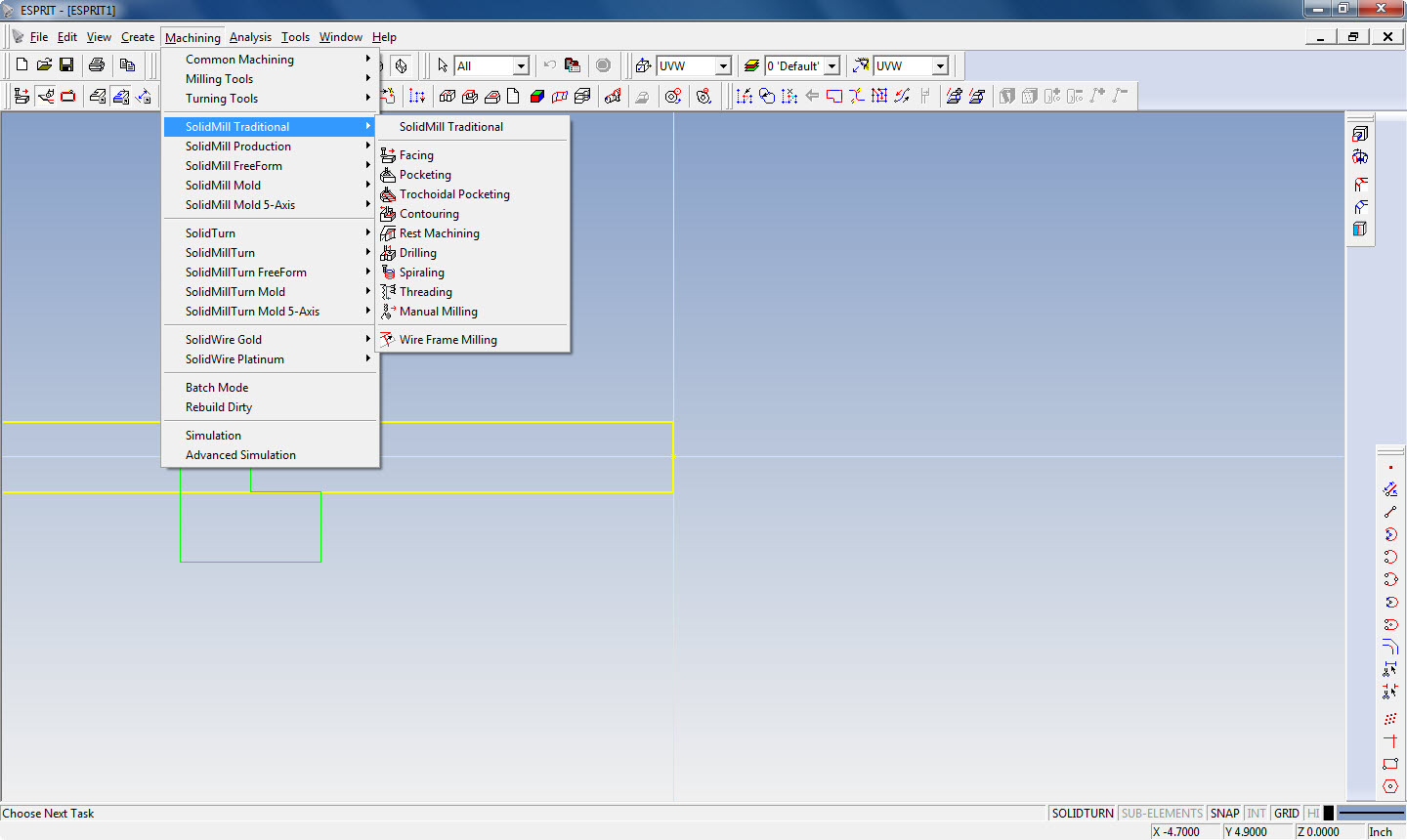Toggle SNAP mode in status bar
The height and width of the screenshot is (840, 1407).
1224,813
